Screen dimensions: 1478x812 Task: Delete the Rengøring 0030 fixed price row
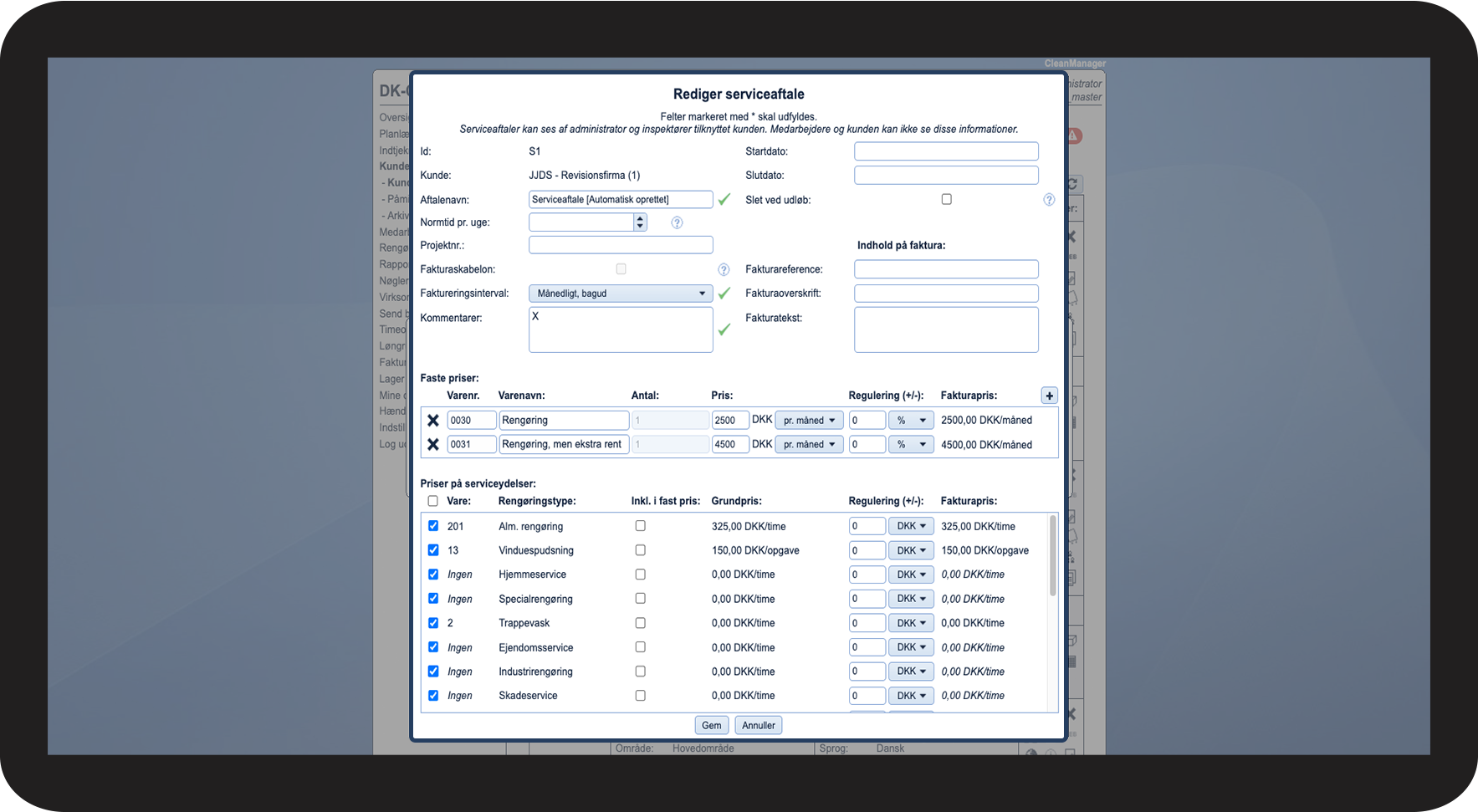[x=433, y=421]
